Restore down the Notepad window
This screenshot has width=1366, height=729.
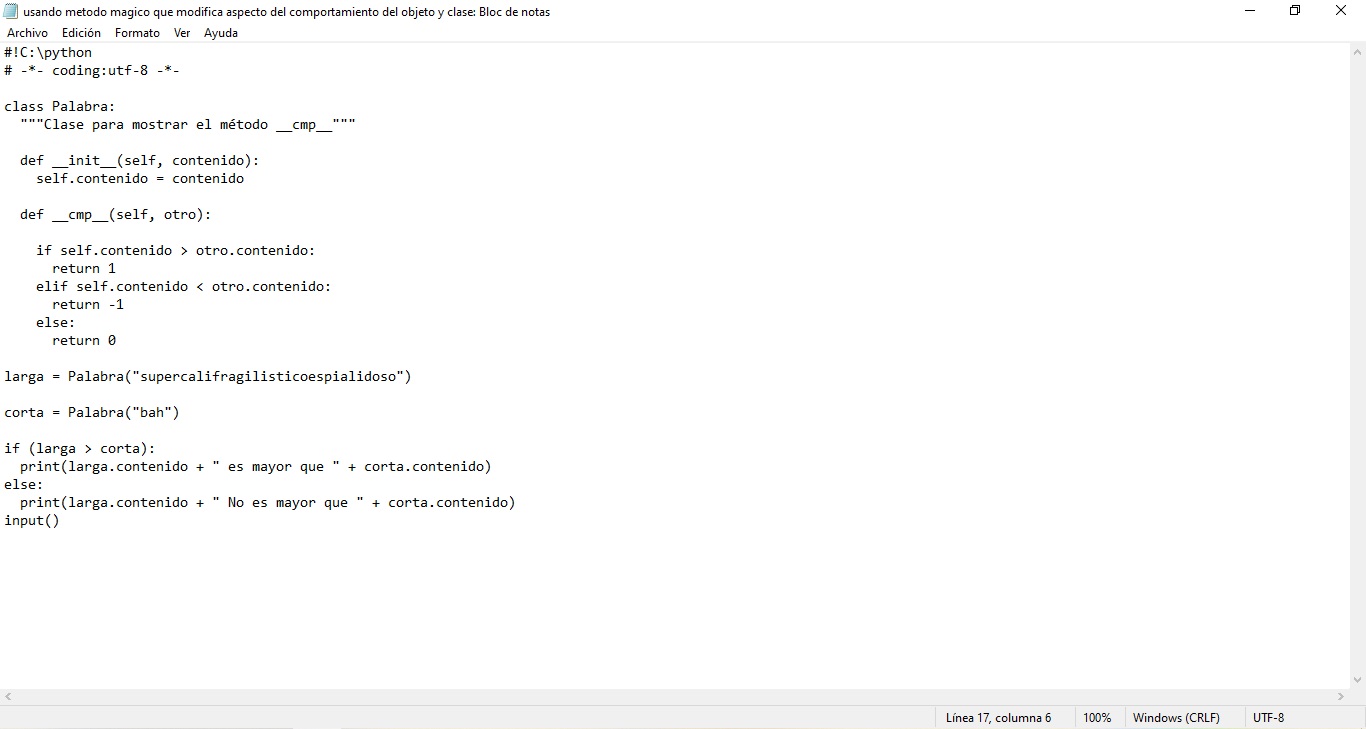click(1295, 11)
